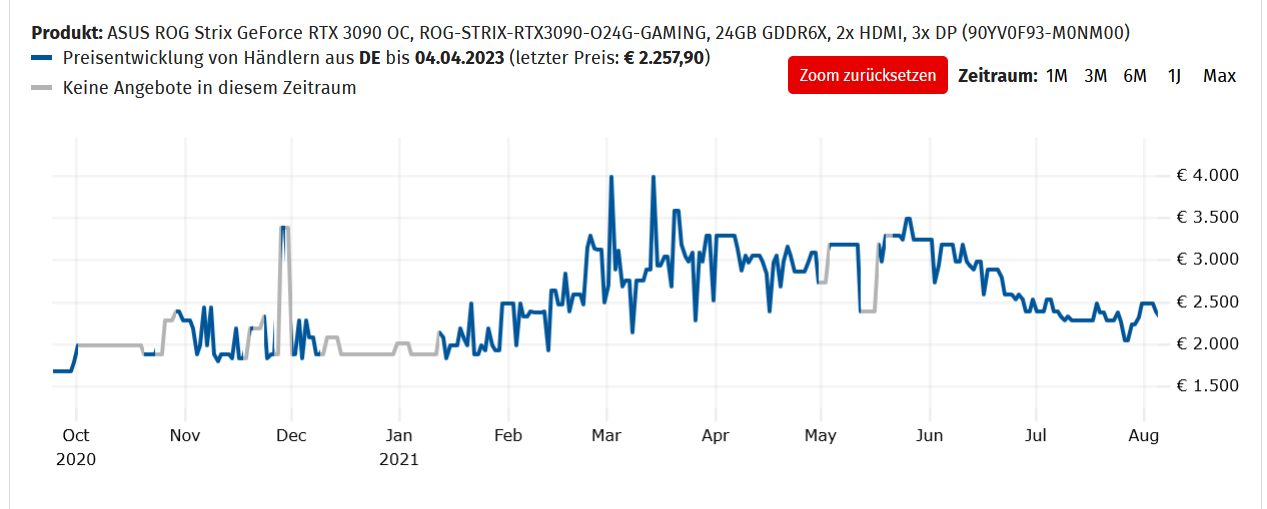Click the Feb axis label
This screenshot has width=1267, height=509.
(509, 436)
